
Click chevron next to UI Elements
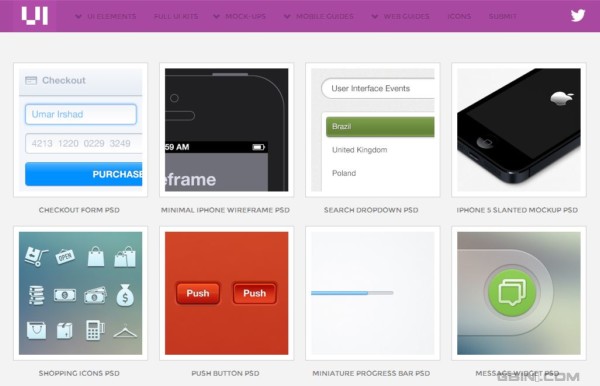(x=78, y=16)
